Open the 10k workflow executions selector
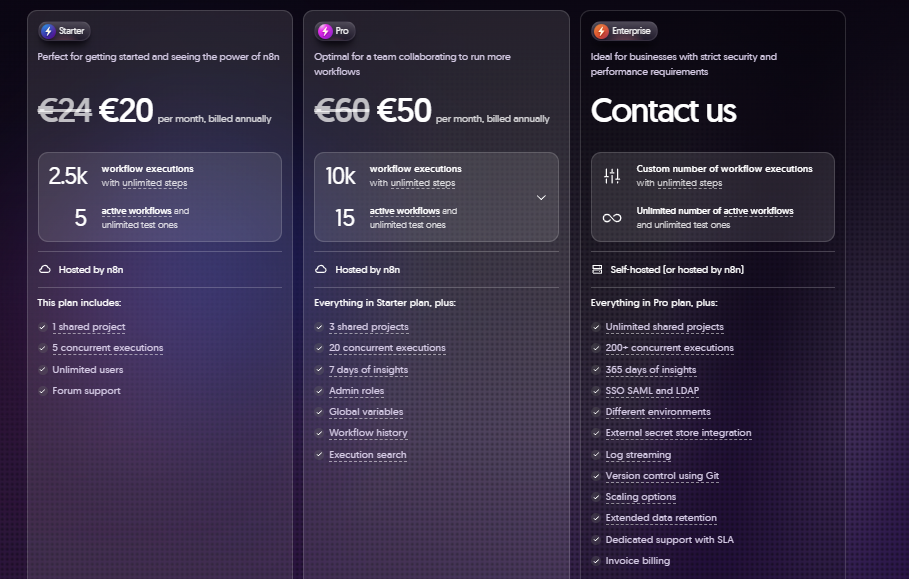Screen dimensions: 909x579 coord(437,176)
